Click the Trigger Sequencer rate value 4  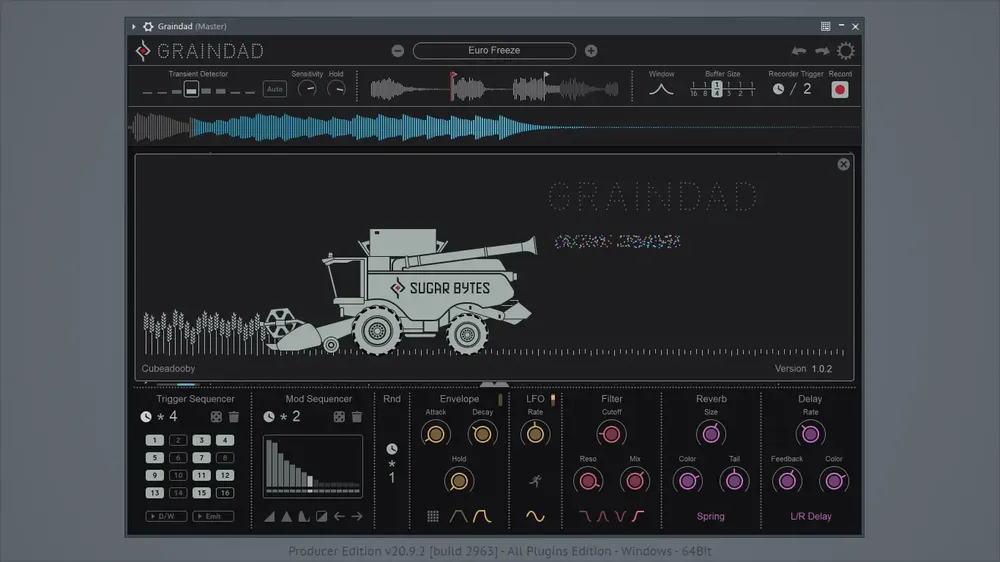173,417
